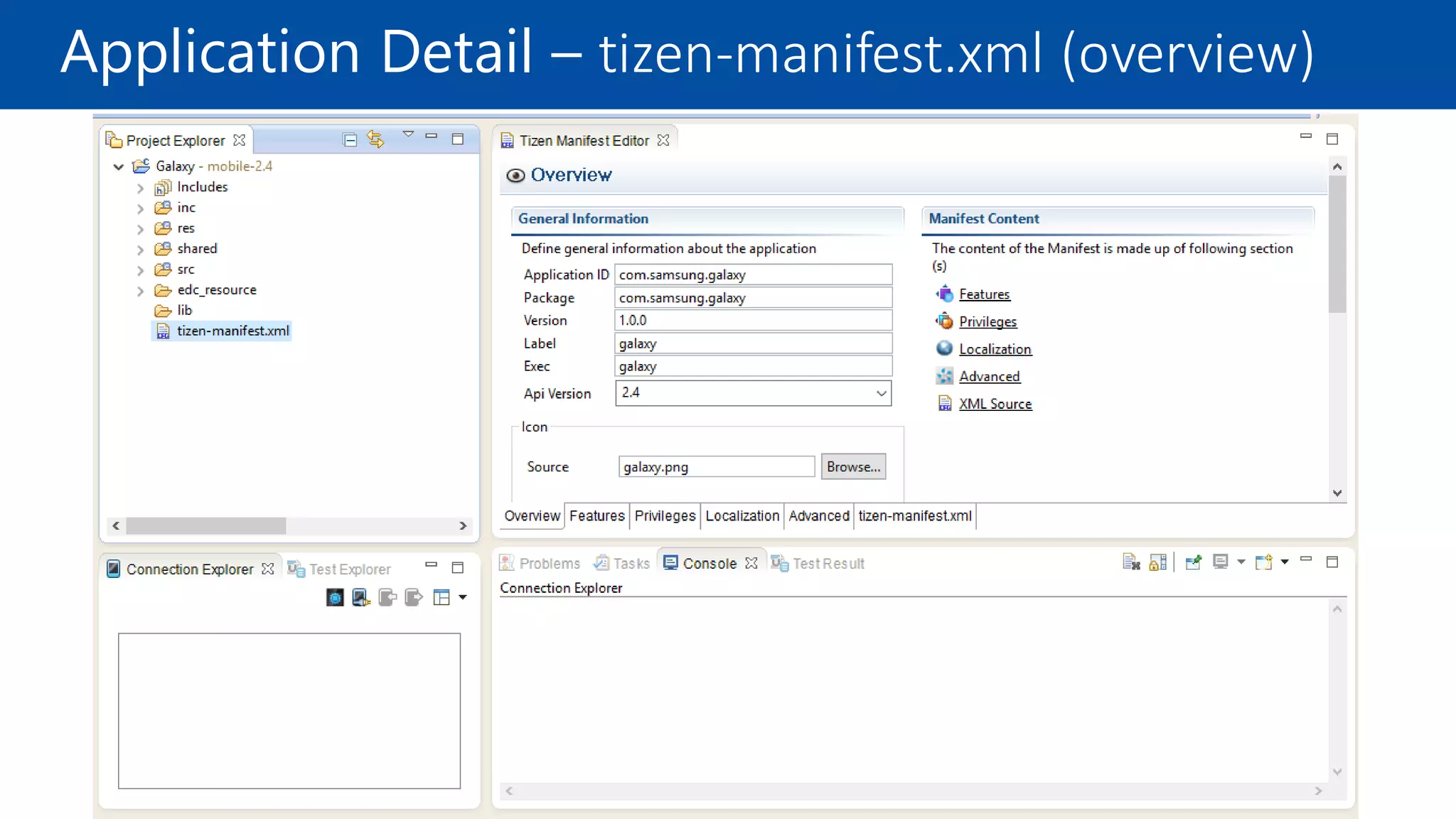Image resolution: width=1456 pixels, height=819 pixels.
Task: Click the Emulator Manager icon
Action: [335, 598]
